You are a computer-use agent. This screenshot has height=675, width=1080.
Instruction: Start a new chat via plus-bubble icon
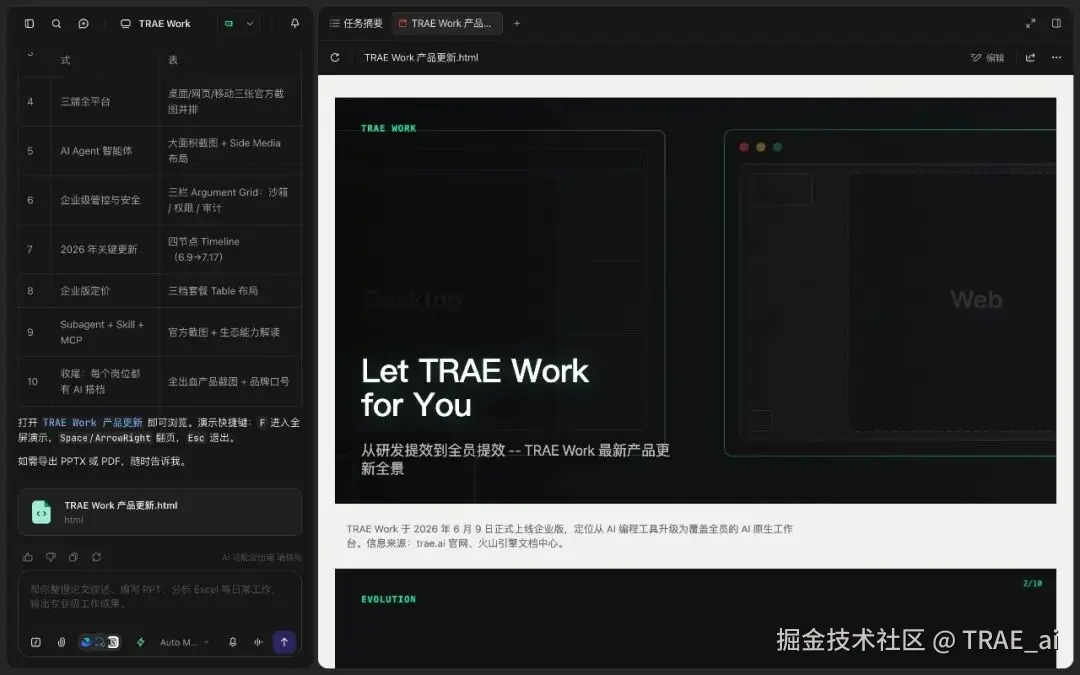pos(83,23)
